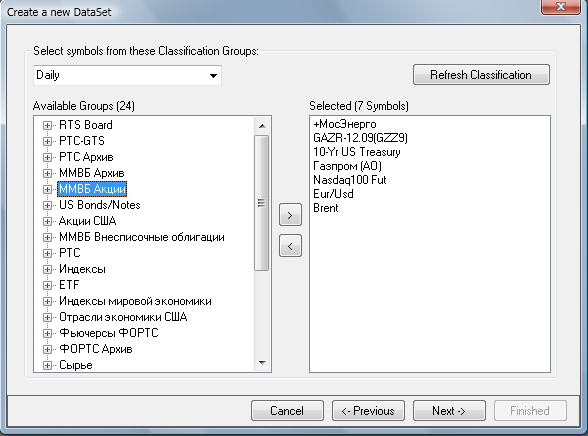
Task: Select the highlighted ММВБ Акции group
Action: pyautogui.click(x=92, y=189)
